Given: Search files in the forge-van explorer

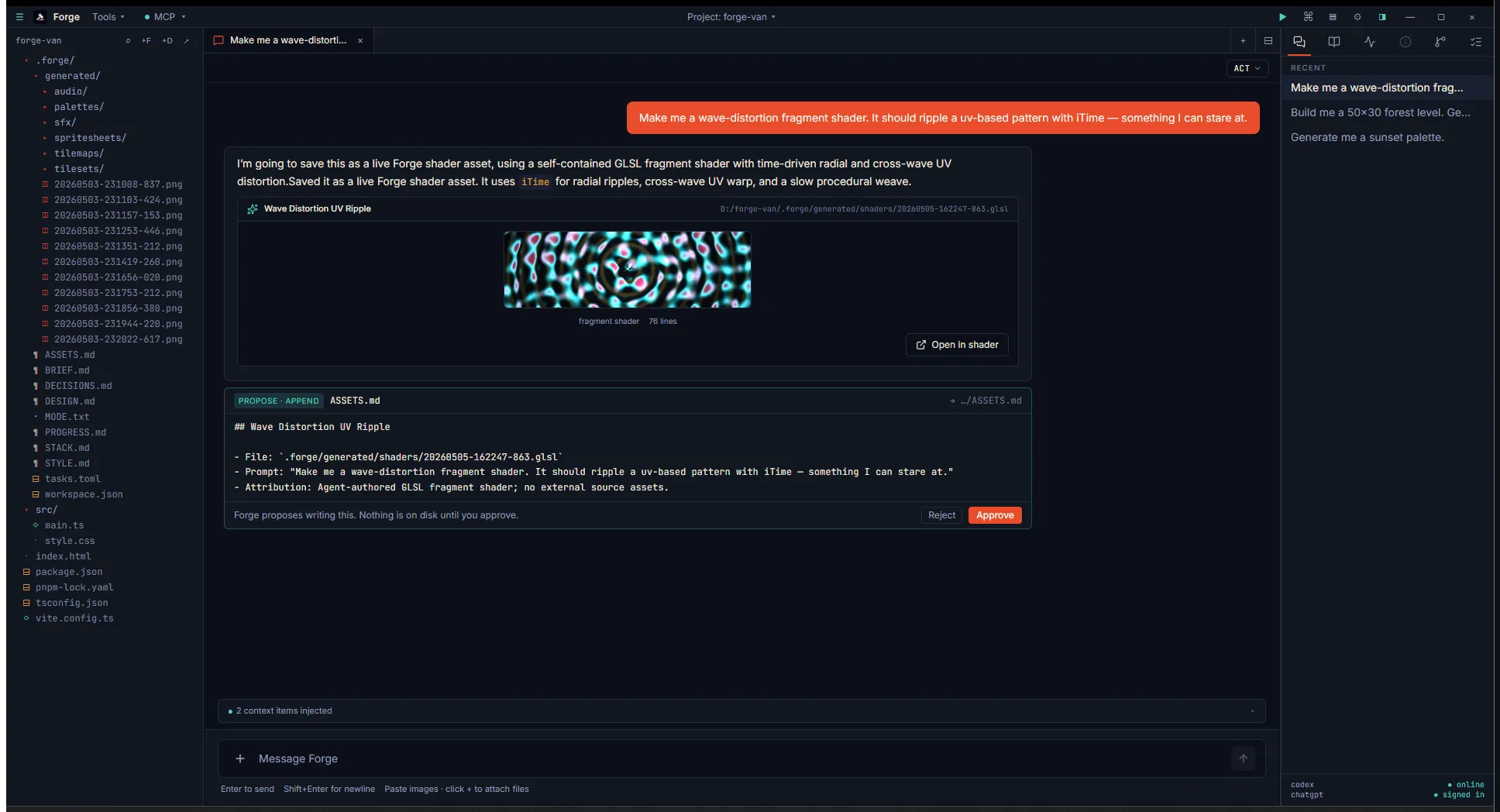Looking at the screenshot, I should point(128,40).
